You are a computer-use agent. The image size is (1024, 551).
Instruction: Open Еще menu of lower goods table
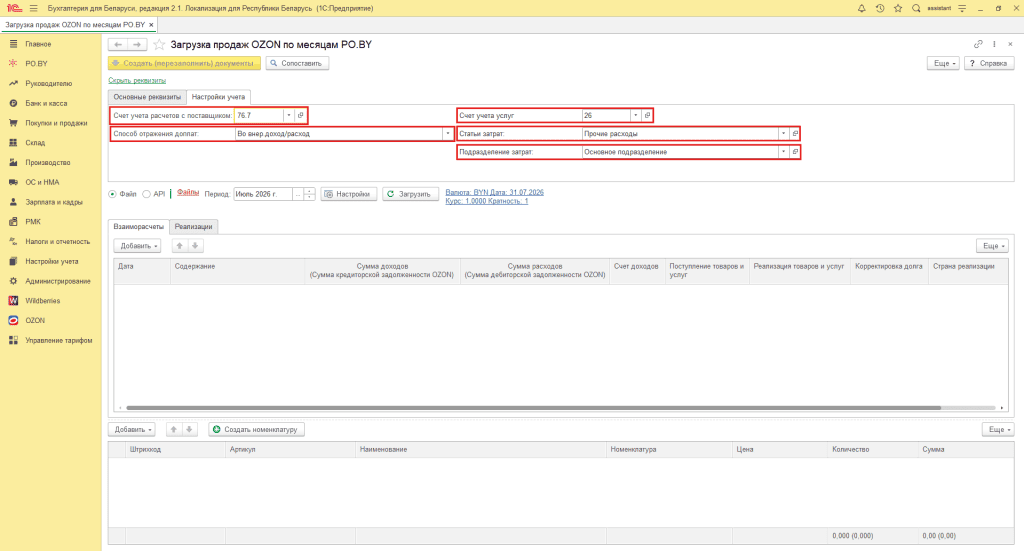pos(998,429)
